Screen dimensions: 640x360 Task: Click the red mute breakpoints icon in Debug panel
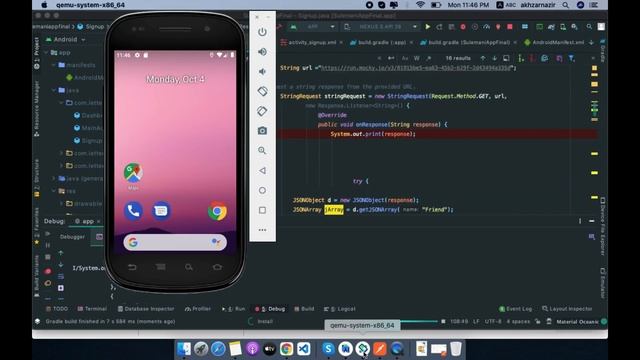tap(48, 271)
